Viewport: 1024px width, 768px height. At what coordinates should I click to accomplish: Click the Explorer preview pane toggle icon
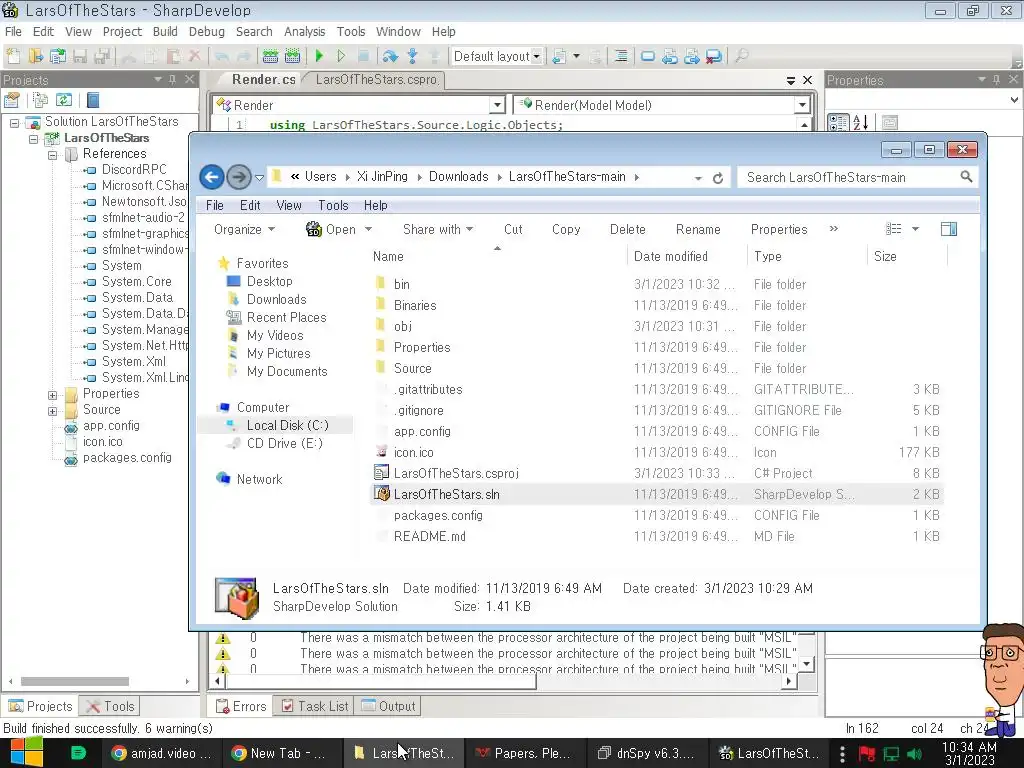tap(949, 229)
